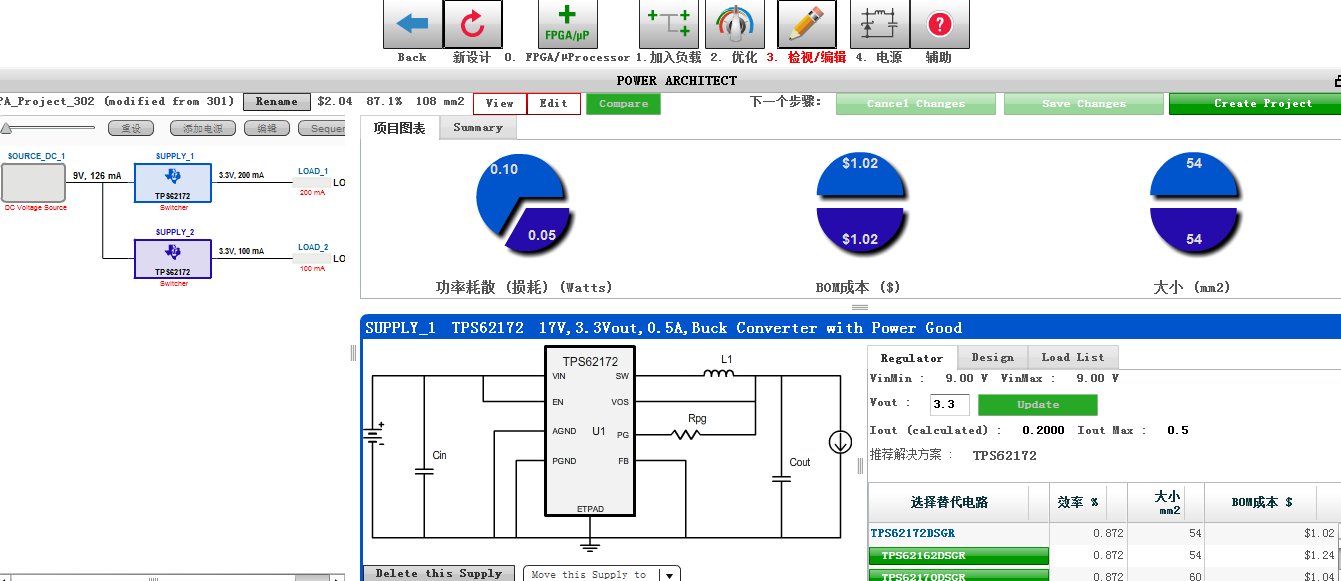Image resolution: width=1341 pixels, height=581 pixels.
Task: Click the Back arrow icon
Action: pyautogui.click(x=412, y=24)
